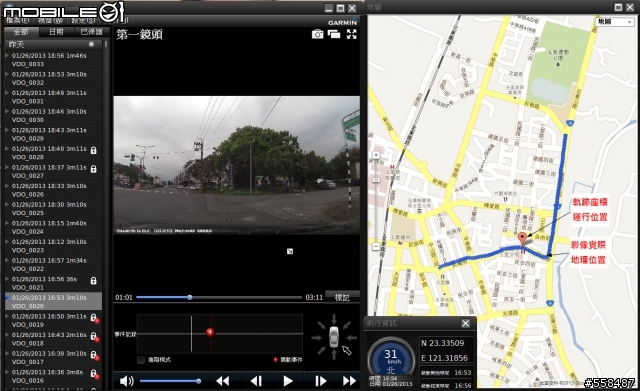Click the dashcam video frame
The height and width of the screenshot is (391, 640).
point(236,165)
